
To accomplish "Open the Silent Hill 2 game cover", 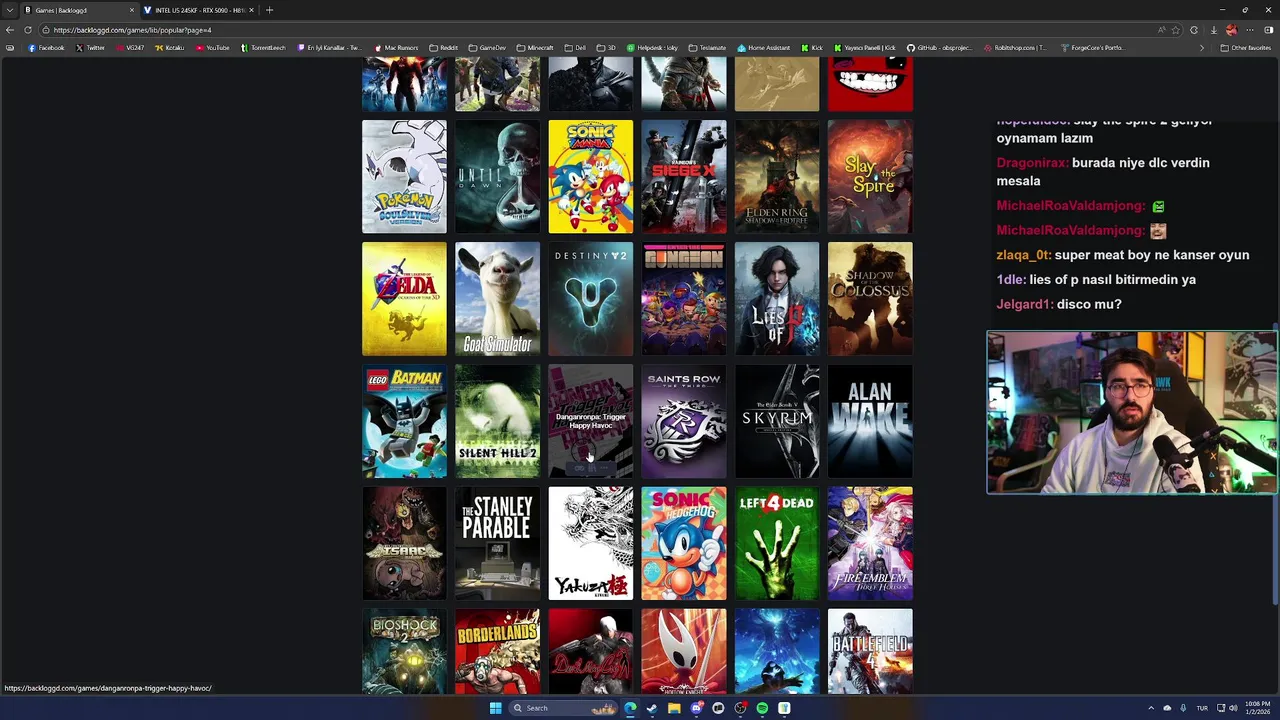I will pos(497,421).
